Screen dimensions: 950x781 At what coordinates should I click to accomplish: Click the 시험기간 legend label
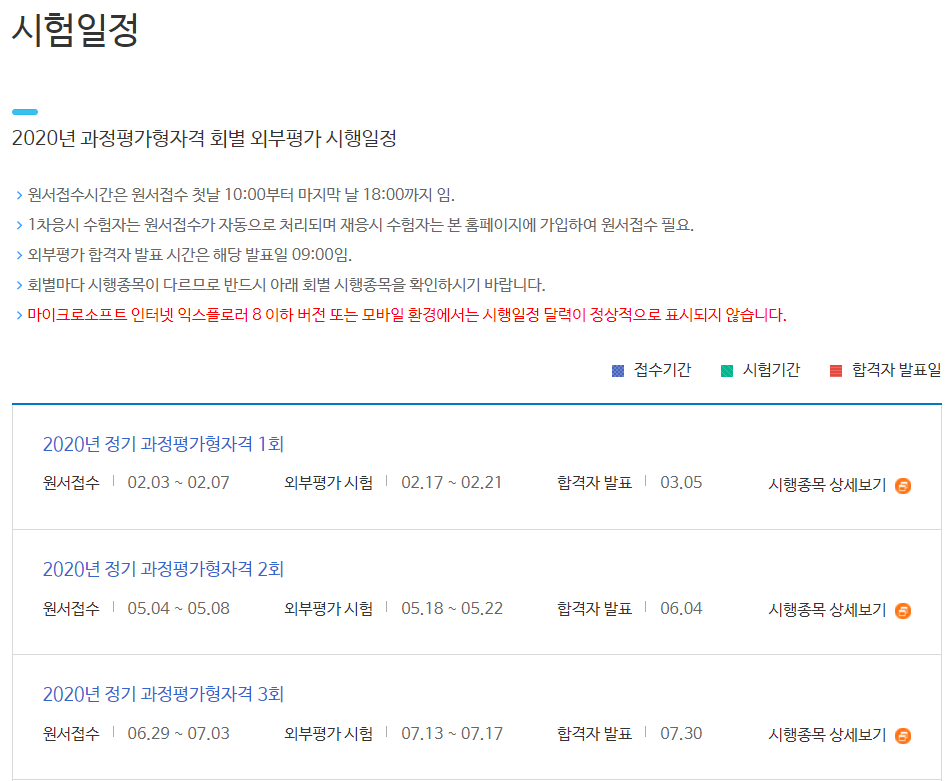(x=771, y=370)
